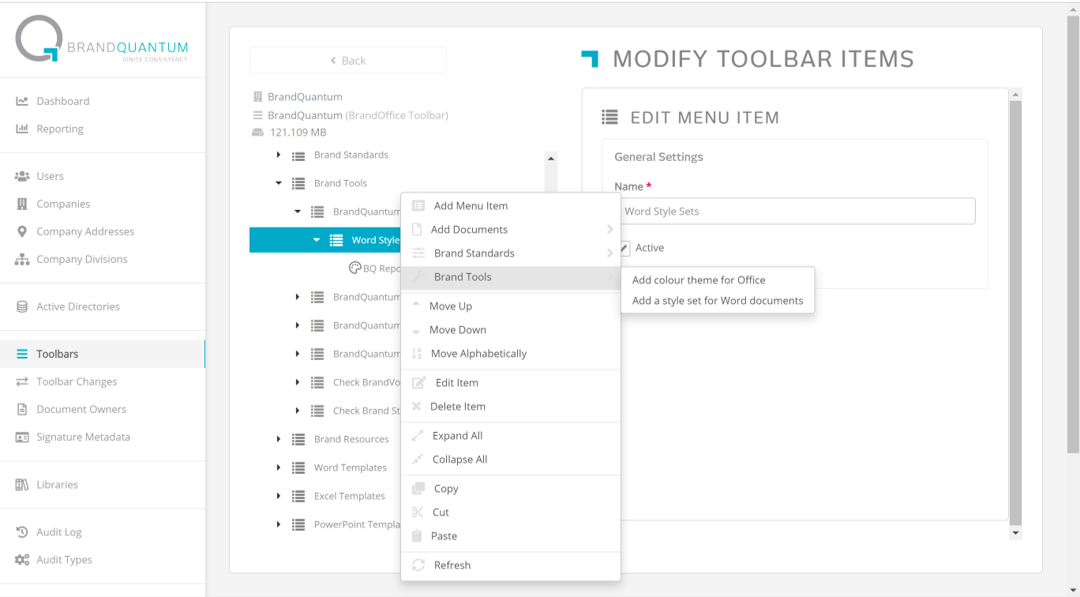Click the Edit Item pencil icon
The height and width of the screenshot is (597, 1080).
(419, 383)
